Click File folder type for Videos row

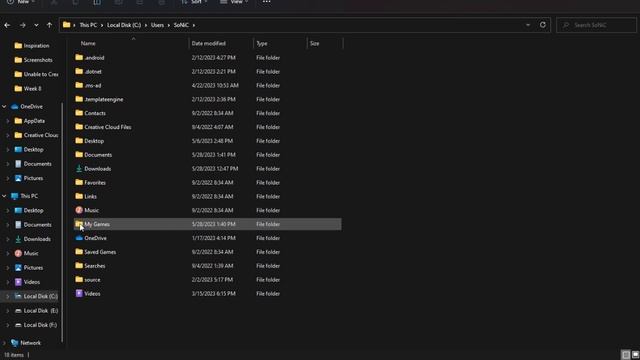tap(268, 293)
